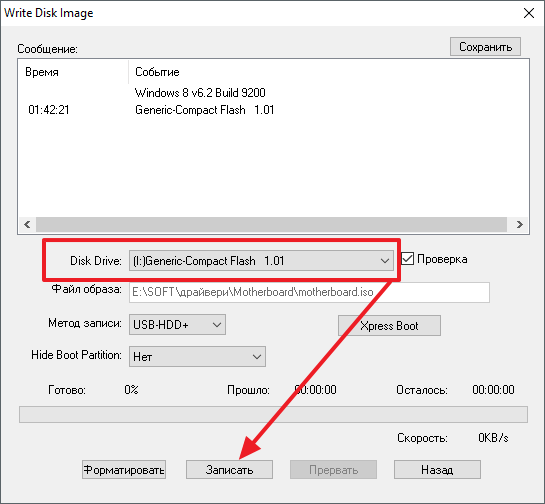This screenshot has height=504, width=545.
Task: Open the Hide Boot Partition dropdown
Action: tap(197, 357)
